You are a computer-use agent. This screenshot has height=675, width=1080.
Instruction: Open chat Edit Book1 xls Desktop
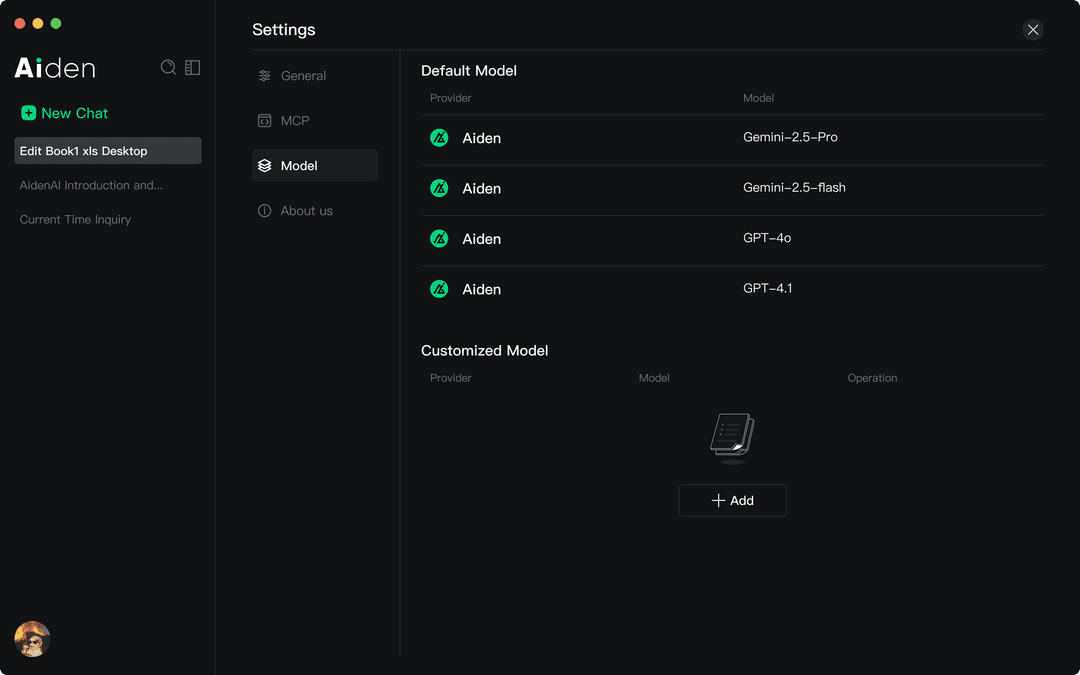108,151
